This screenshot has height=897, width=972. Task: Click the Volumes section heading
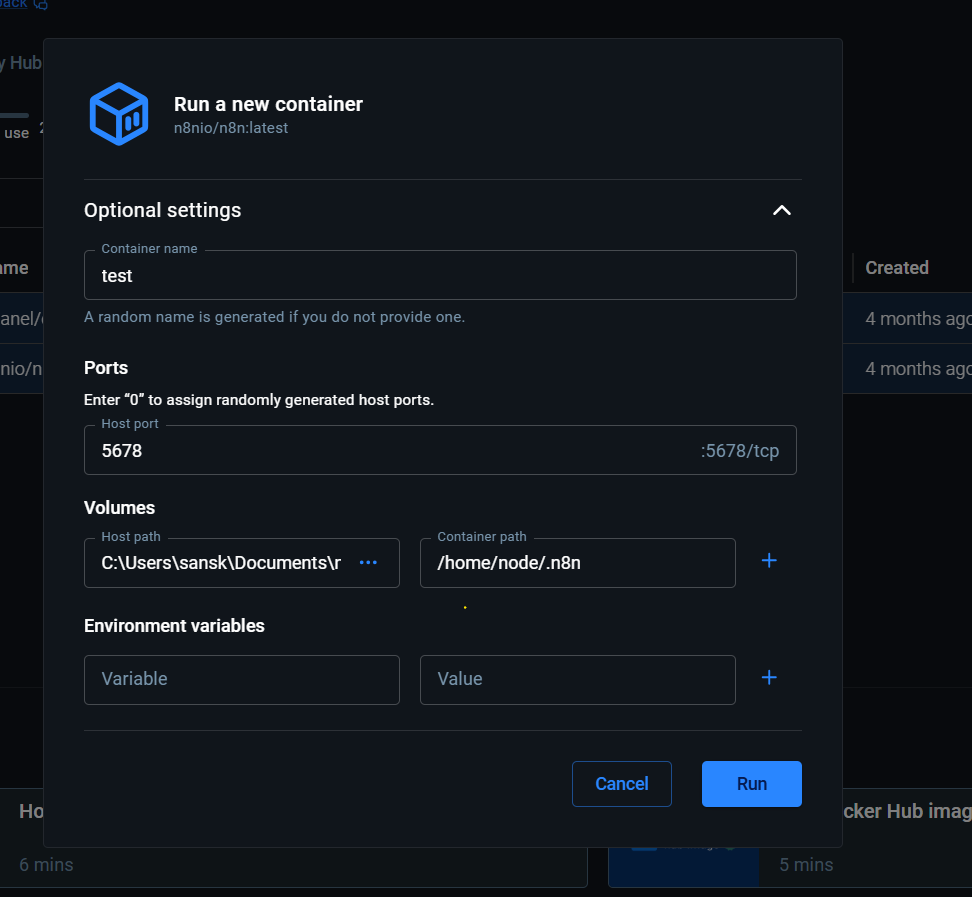(120, 508)
